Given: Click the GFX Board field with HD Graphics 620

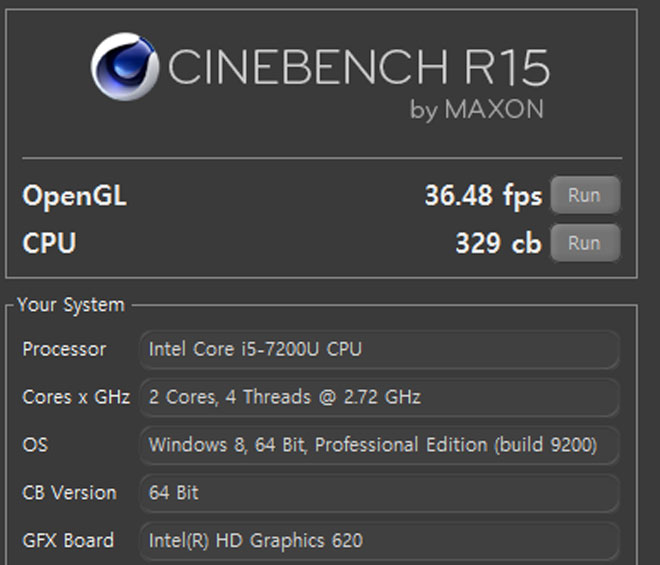Looking at the screenshot, I should (x=379, y=541).
